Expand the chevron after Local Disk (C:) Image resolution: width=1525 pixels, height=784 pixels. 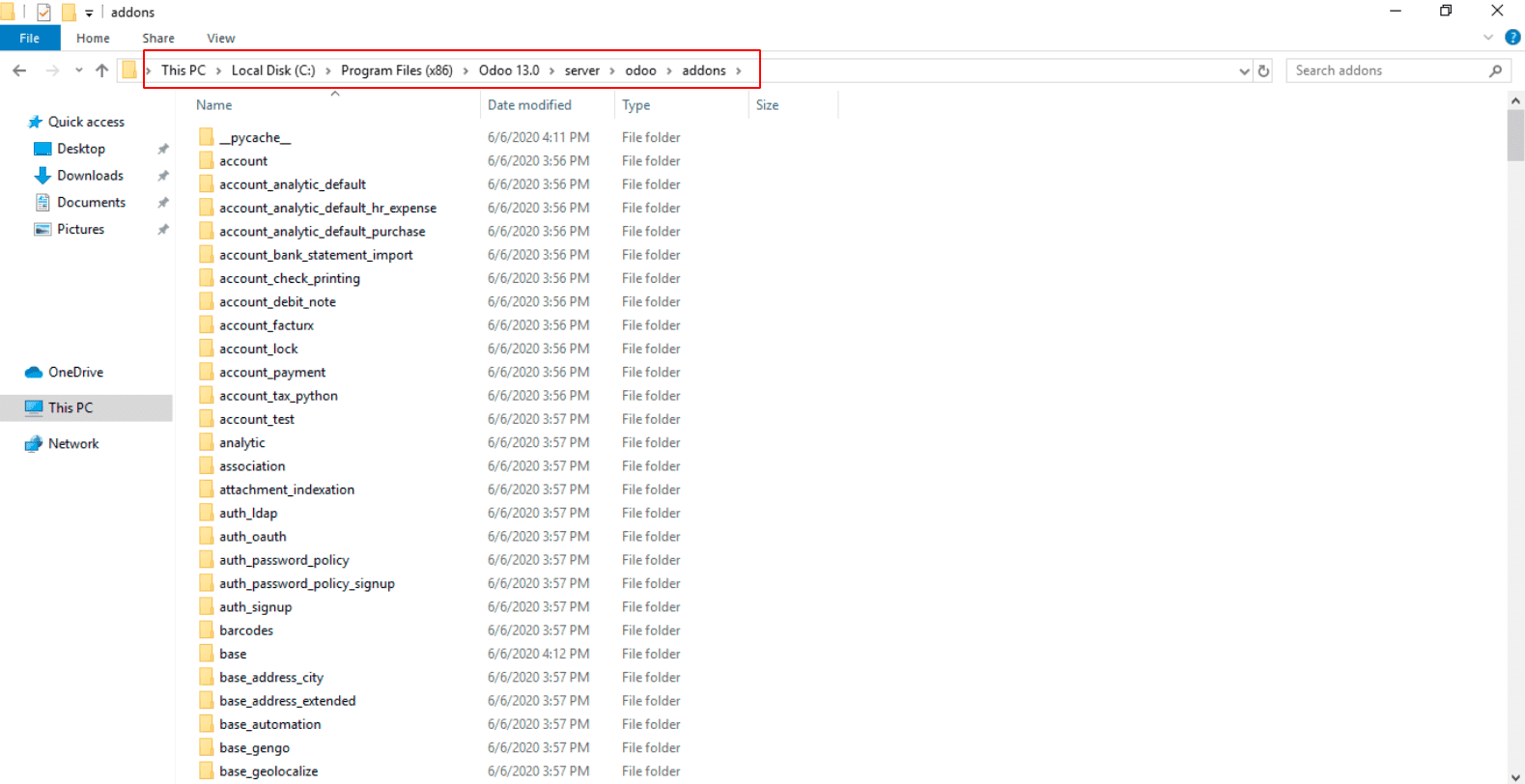tap(328, 70)
